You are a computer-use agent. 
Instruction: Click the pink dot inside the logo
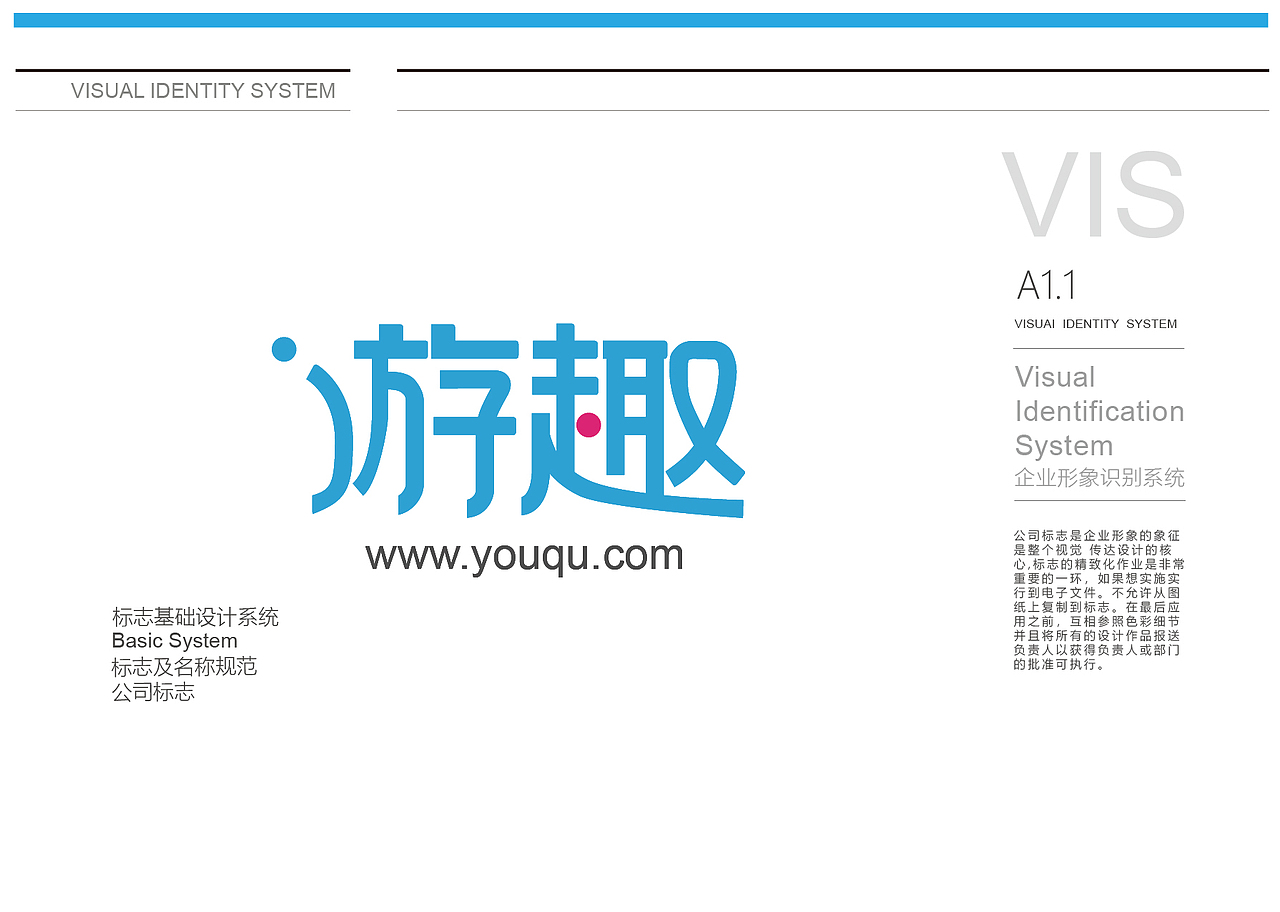589,425
